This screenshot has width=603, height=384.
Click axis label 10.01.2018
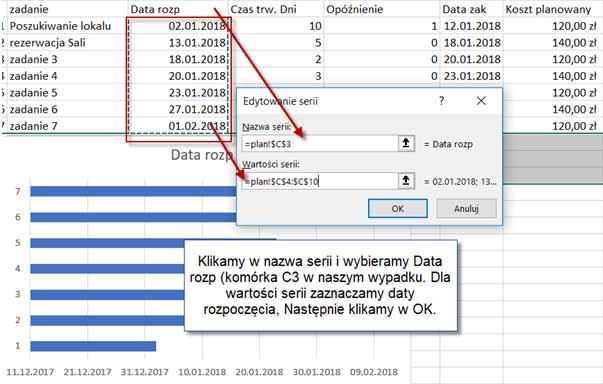[202, 372]
